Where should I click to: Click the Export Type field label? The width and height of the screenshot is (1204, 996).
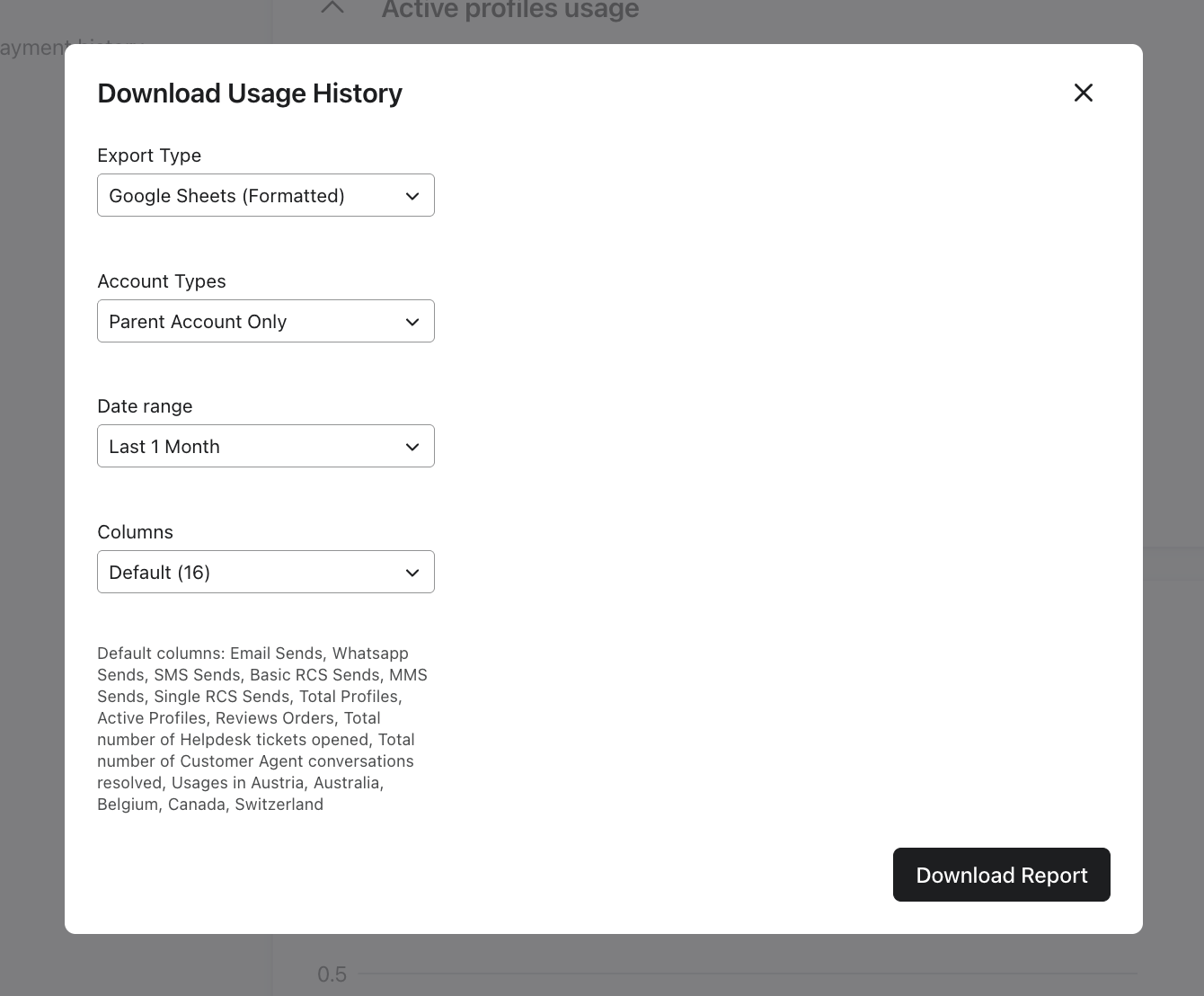click(149, 156)
